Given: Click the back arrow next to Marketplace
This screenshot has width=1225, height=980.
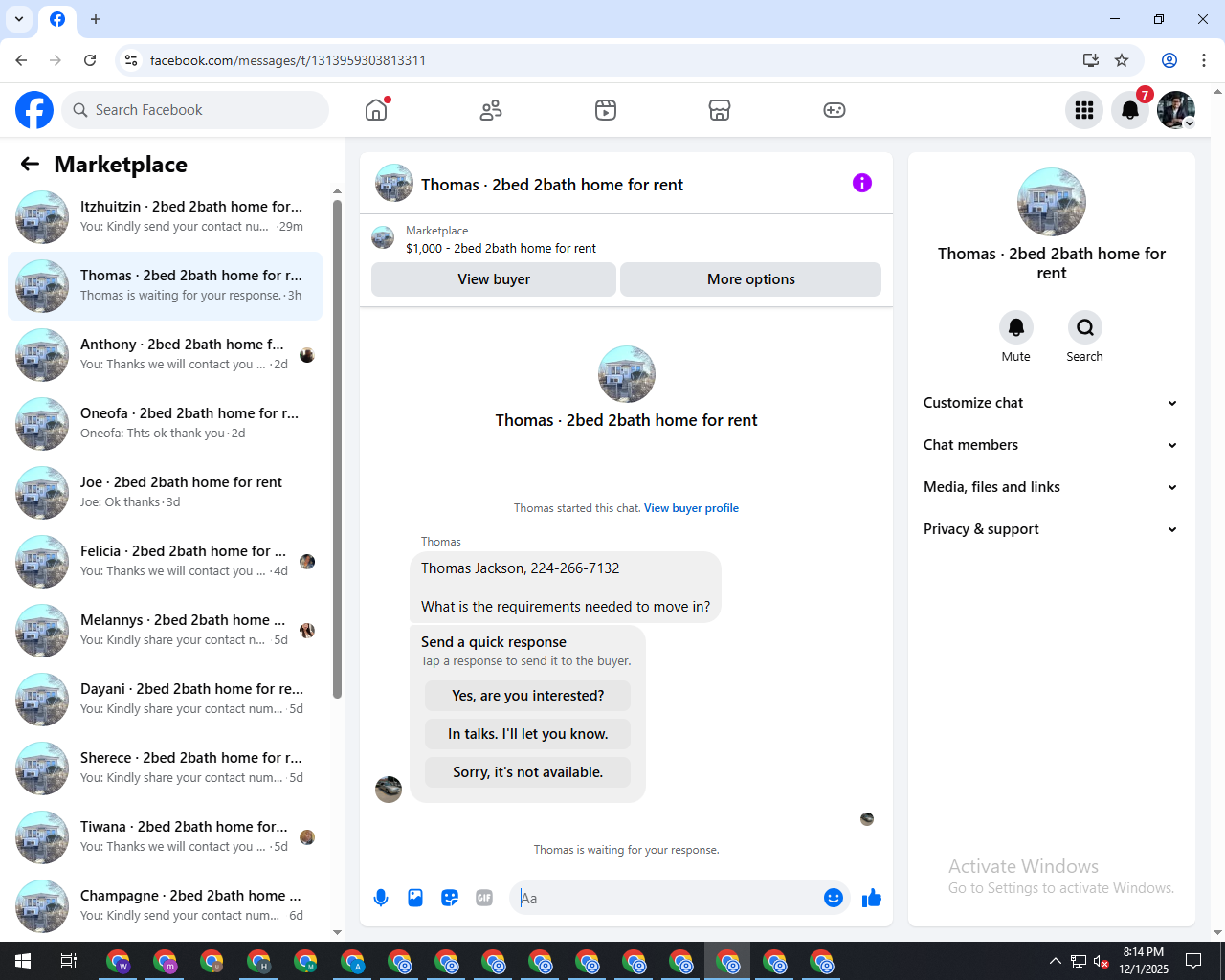Looking at the screenshot, I should click(30, 165).
